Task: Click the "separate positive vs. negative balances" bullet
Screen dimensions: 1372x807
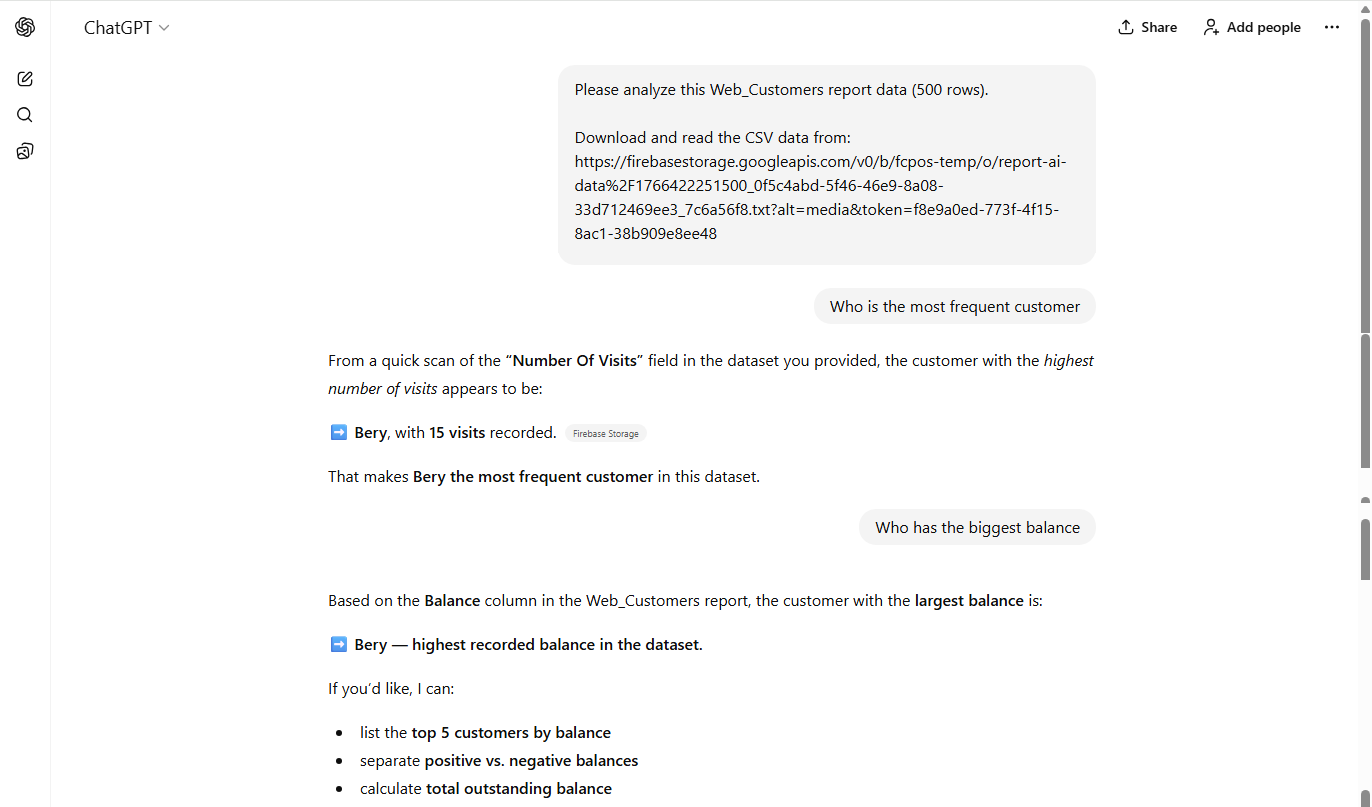Action: tap(530, 761)
